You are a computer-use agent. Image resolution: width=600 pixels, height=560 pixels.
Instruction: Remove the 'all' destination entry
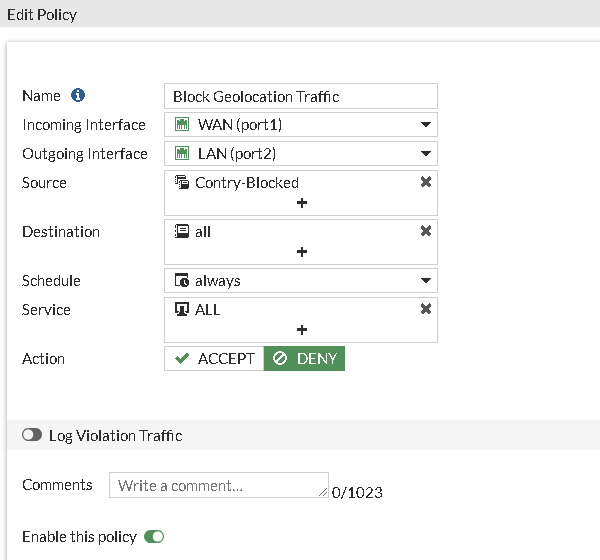[426, 231]
